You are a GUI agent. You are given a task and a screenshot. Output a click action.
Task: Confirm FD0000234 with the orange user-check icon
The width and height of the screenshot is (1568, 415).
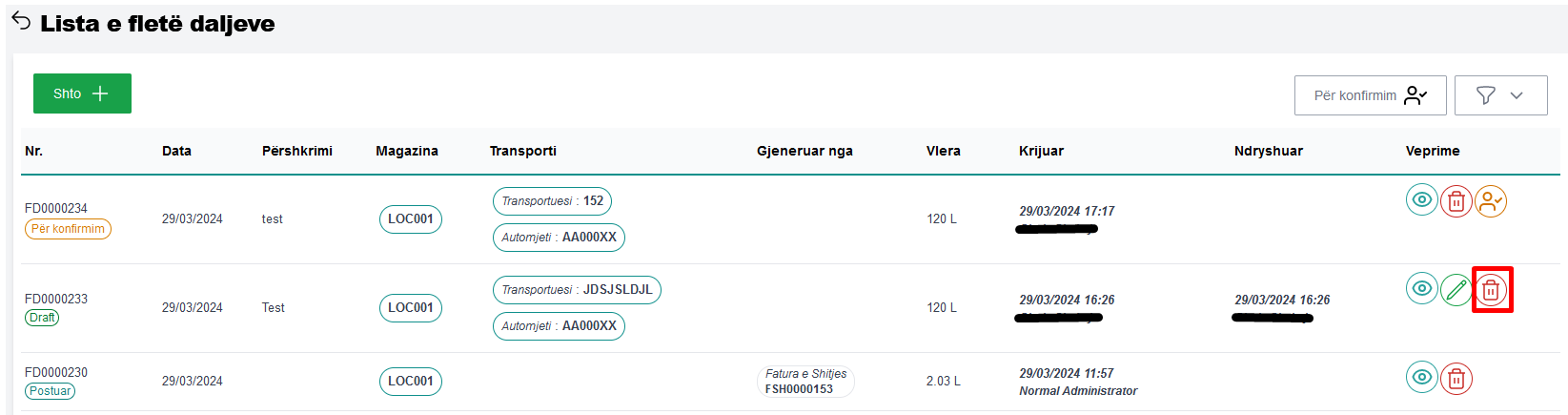[x=1490, y=201]
